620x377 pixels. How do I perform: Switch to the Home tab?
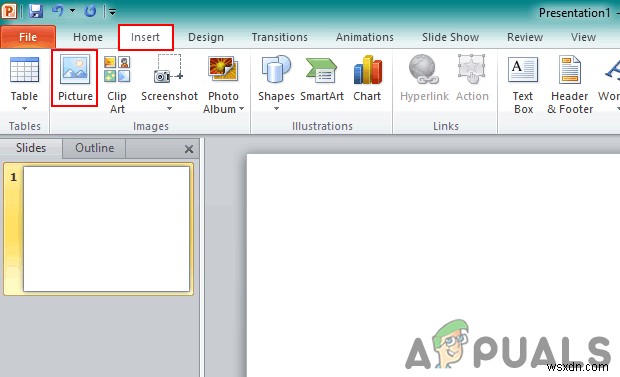coord(88,37)
